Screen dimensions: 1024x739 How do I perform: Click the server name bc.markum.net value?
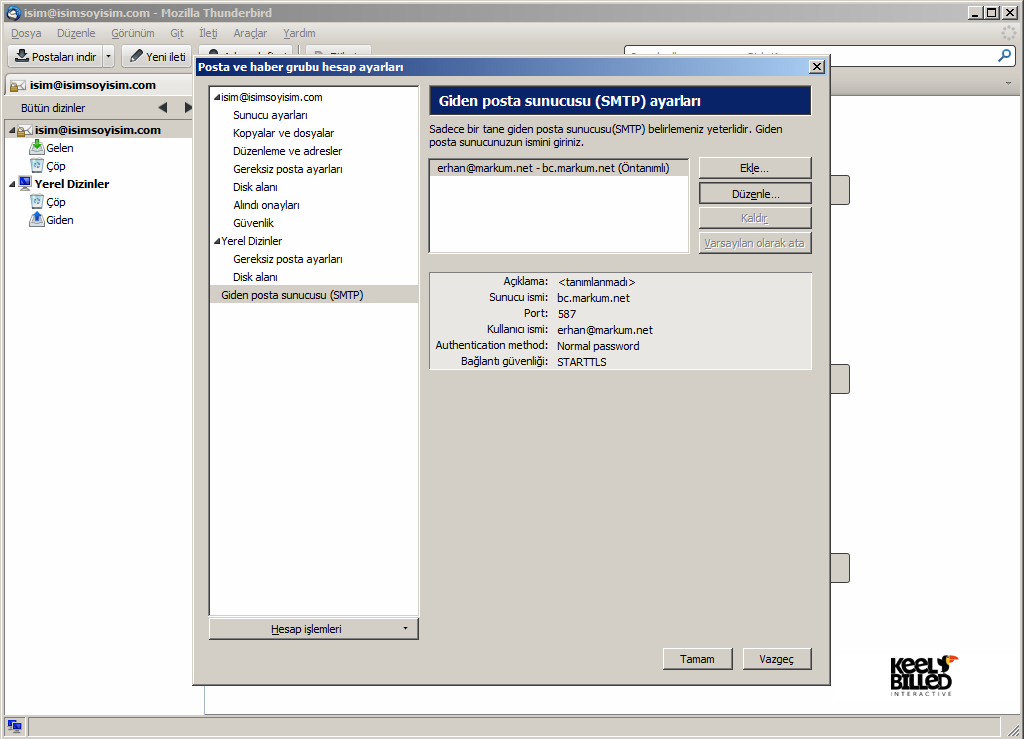pos(594,298)
